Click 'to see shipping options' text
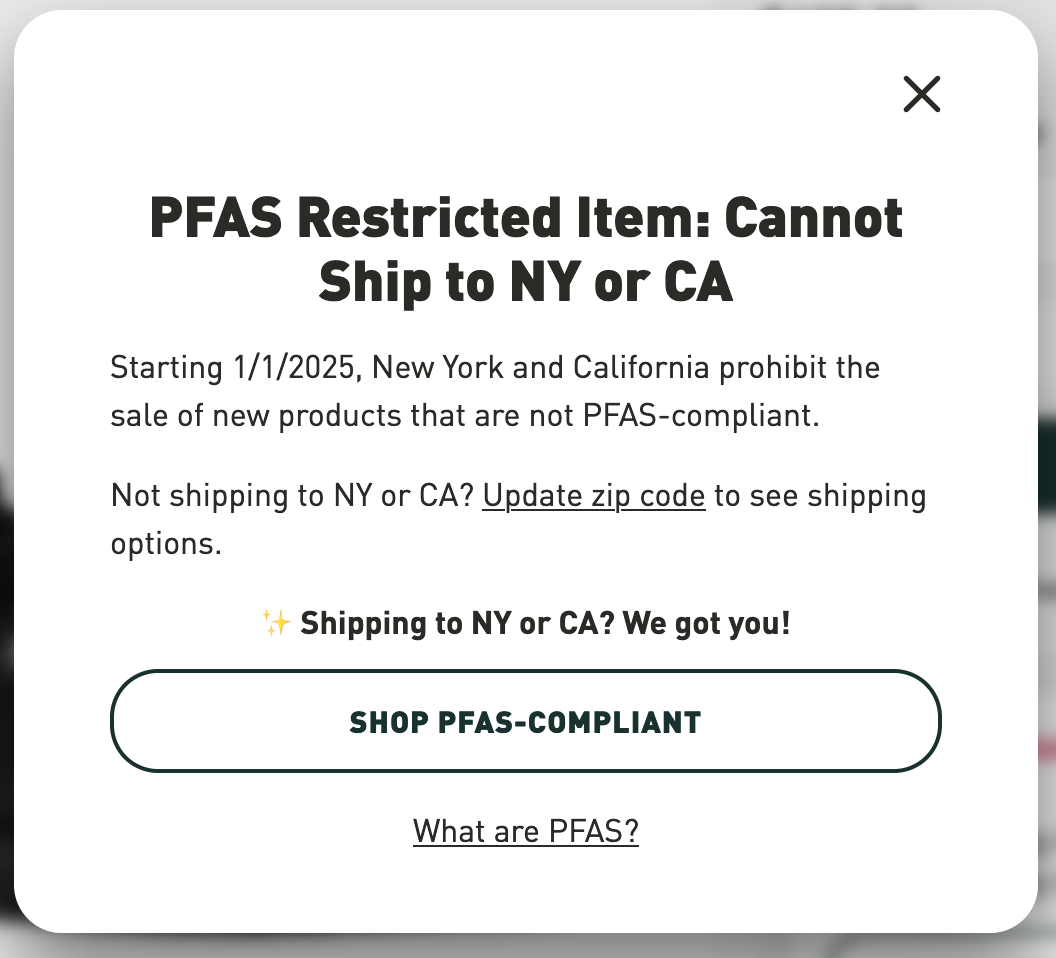 pyautogui.click(x=820, y=496)
